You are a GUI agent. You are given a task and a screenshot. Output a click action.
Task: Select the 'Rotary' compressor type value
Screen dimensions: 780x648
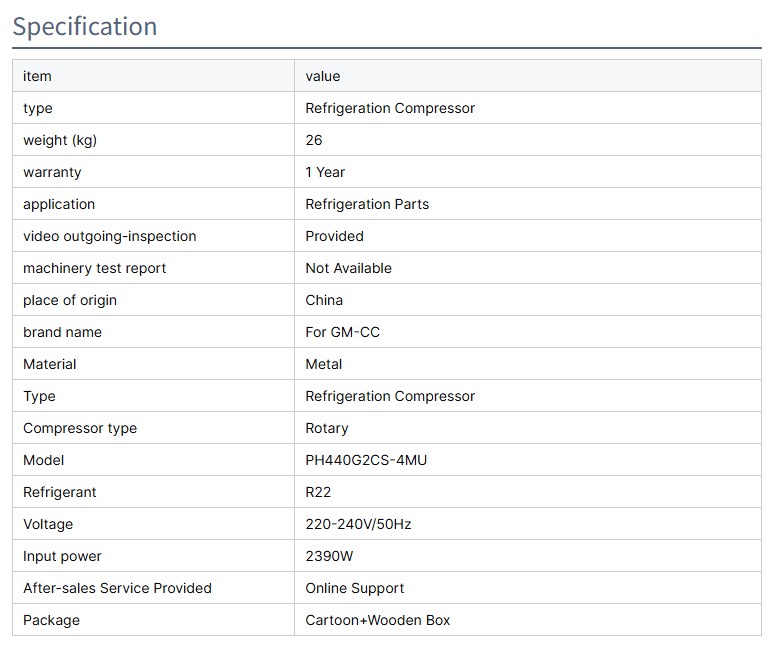coord(327,428)
